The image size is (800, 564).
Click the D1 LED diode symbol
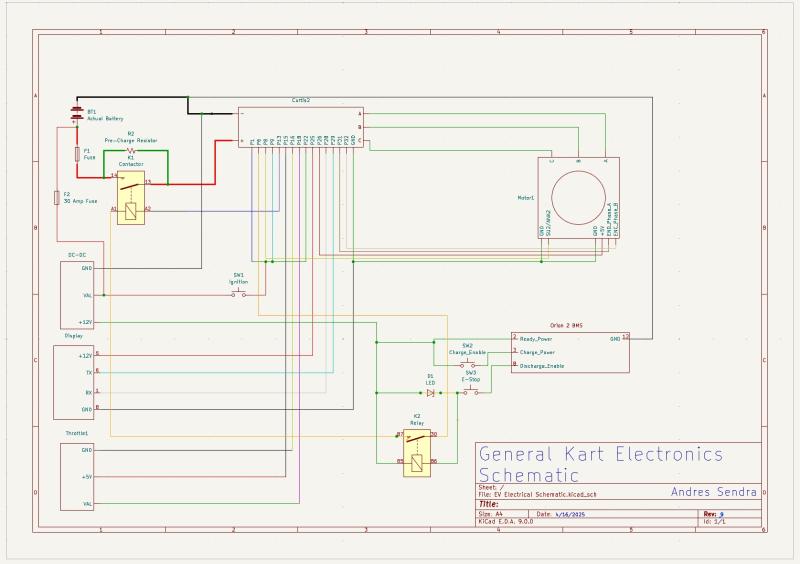click(x=430, y=393)
